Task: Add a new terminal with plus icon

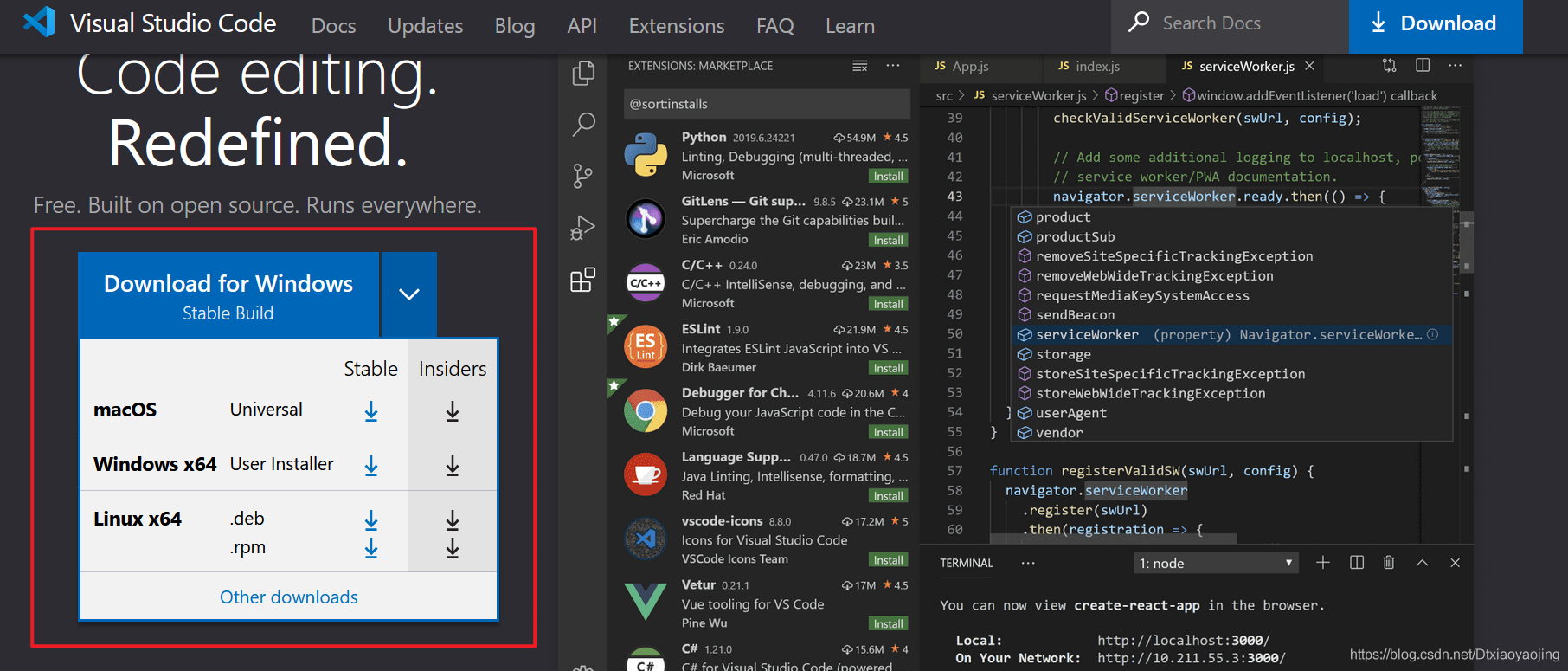Action: (1323, 563)
